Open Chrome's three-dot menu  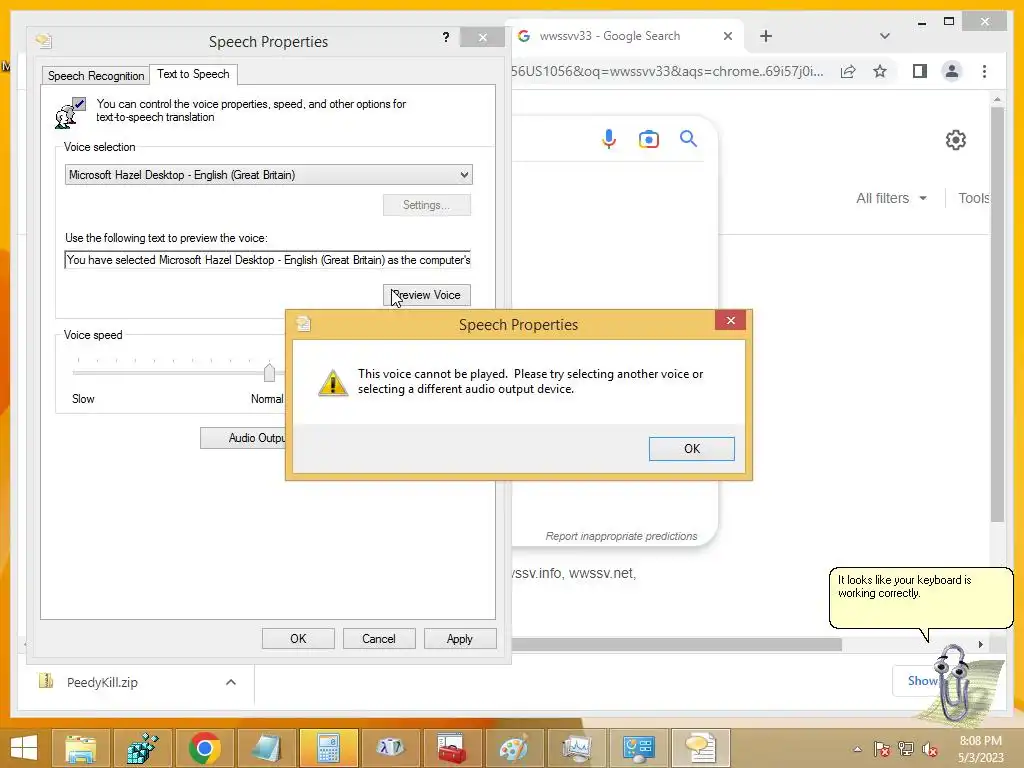tap(984, 71)
